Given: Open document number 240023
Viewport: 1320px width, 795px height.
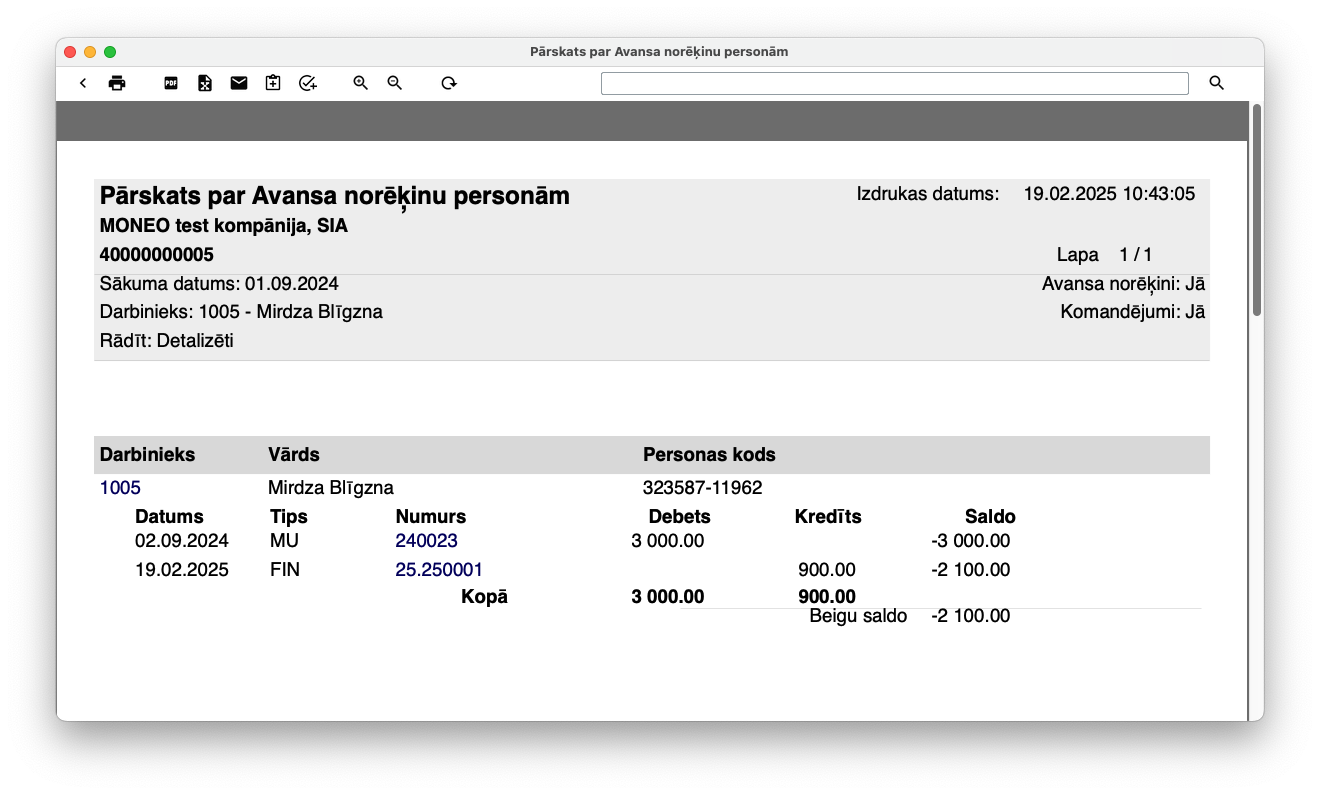Looking at the screenshot, I should click(x=426, y=541).
